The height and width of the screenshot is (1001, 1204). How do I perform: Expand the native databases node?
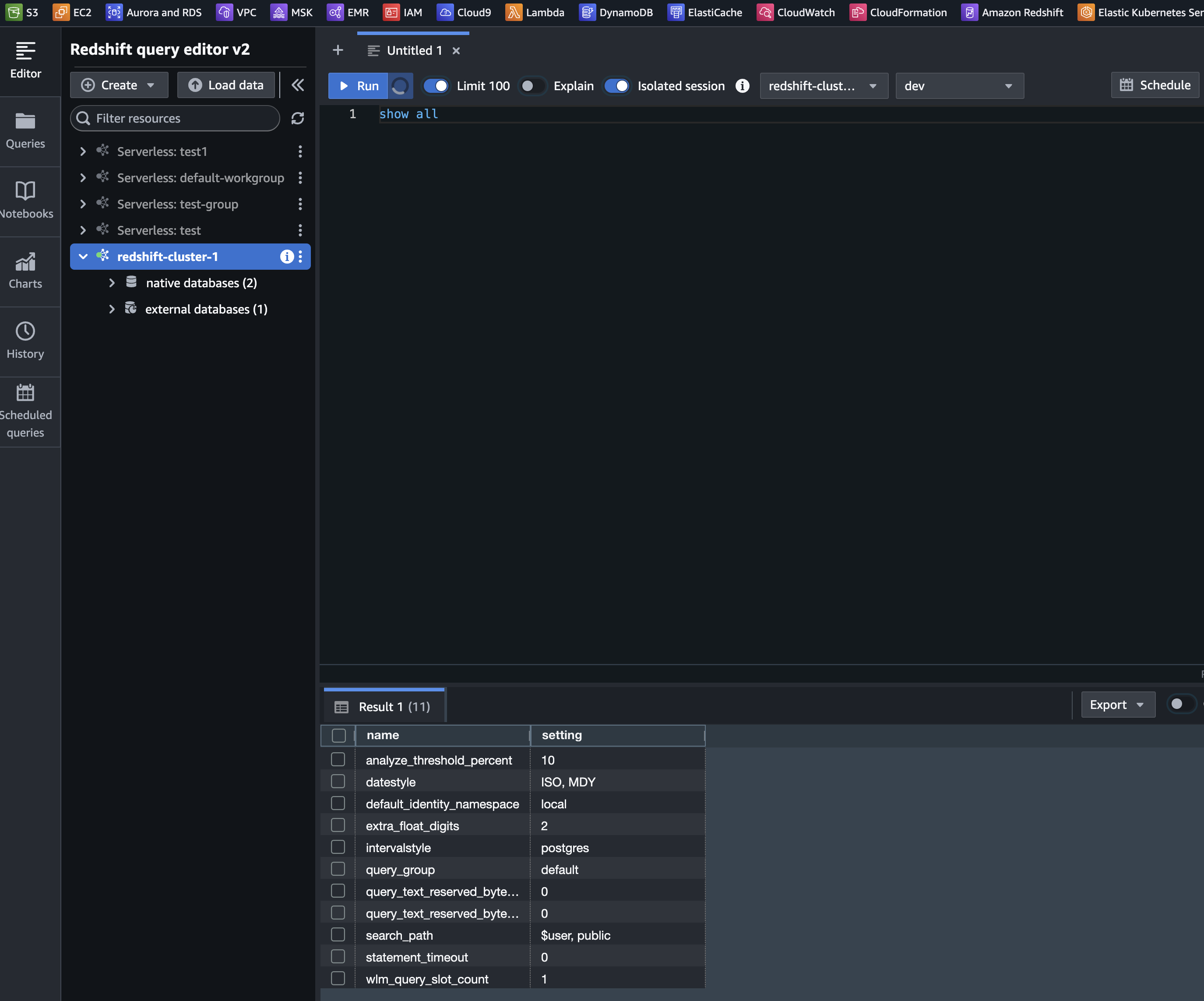[x=112, y=282]
